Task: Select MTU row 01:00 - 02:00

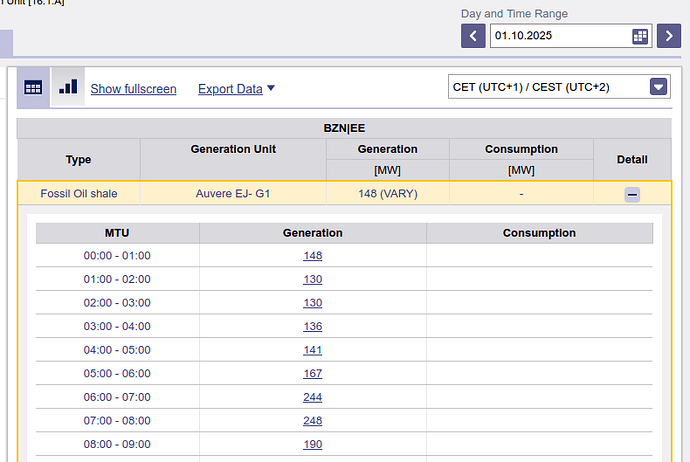Action: tap(344, 279)
